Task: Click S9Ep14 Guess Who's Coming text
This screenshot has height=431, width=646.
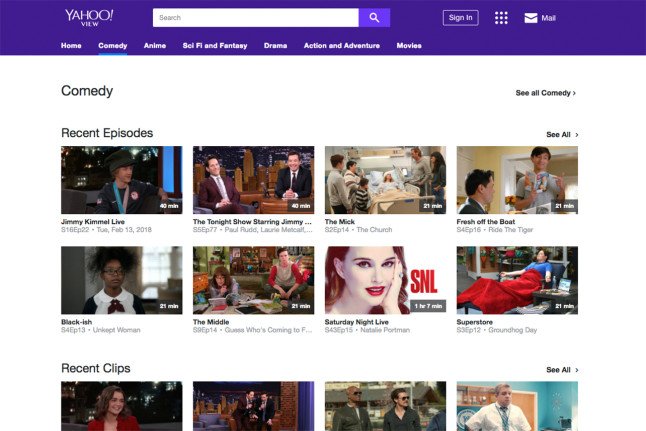Action: coord(253,330)
